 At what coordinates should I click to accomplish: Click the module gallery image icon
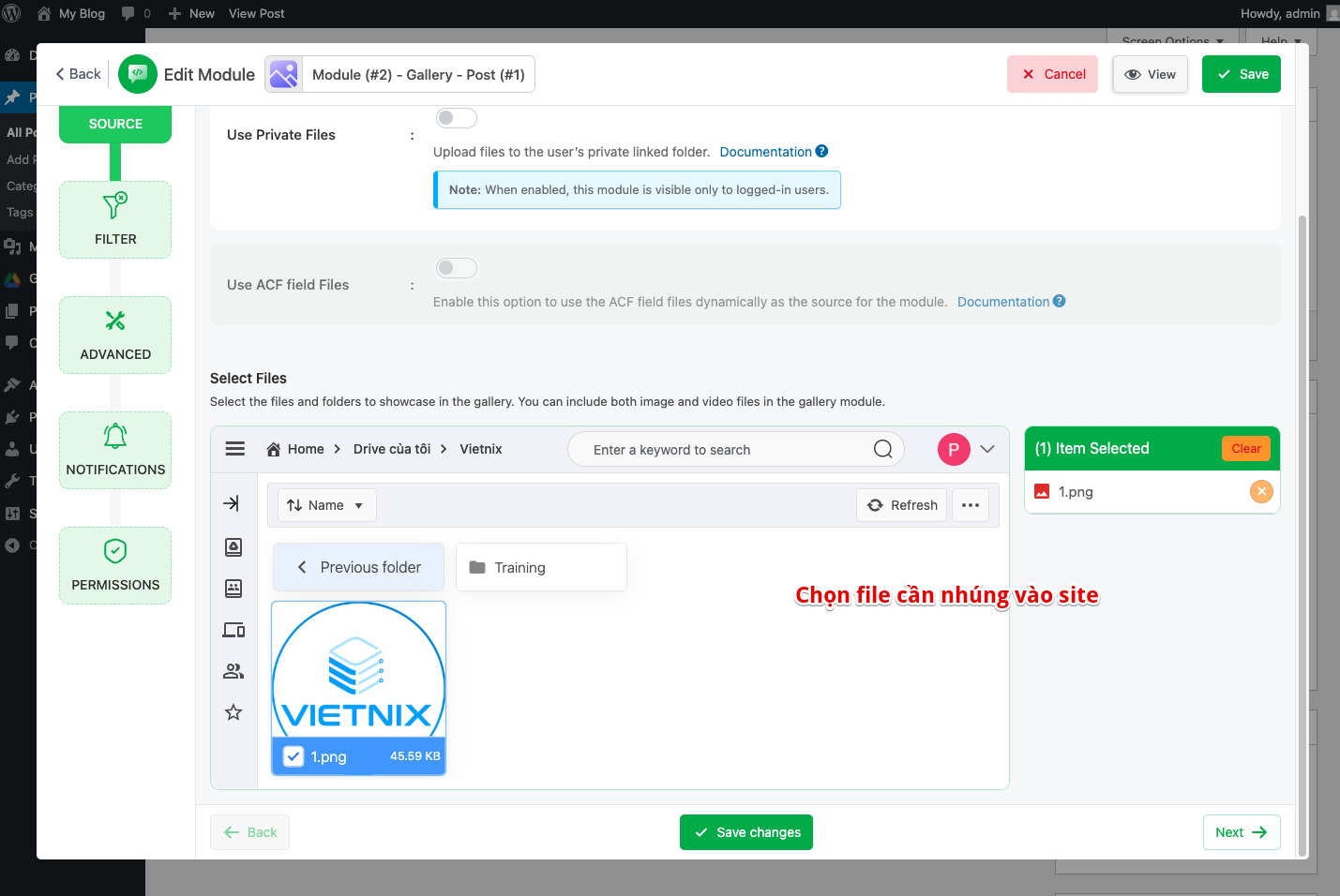pos(284,74)
